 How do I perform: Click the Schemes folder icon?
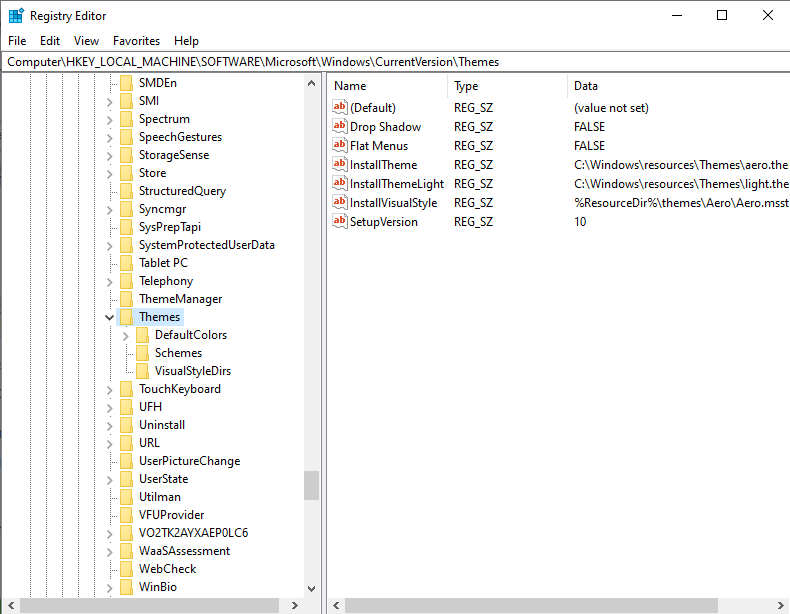tap(143, 353)
